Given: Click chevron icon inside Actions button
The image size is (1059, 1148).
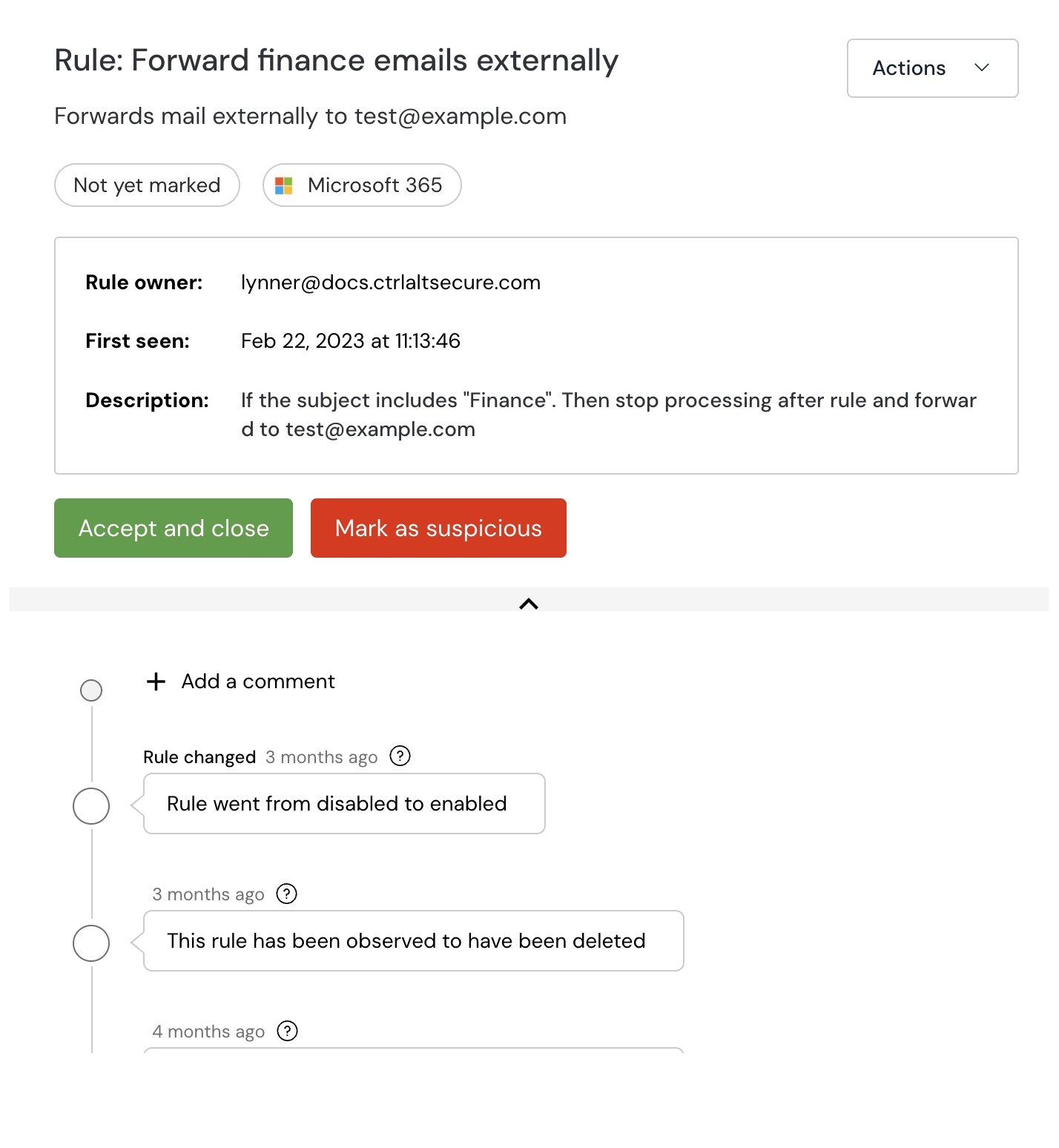Looking at the screenshot, I should click(x=982, y=68).
